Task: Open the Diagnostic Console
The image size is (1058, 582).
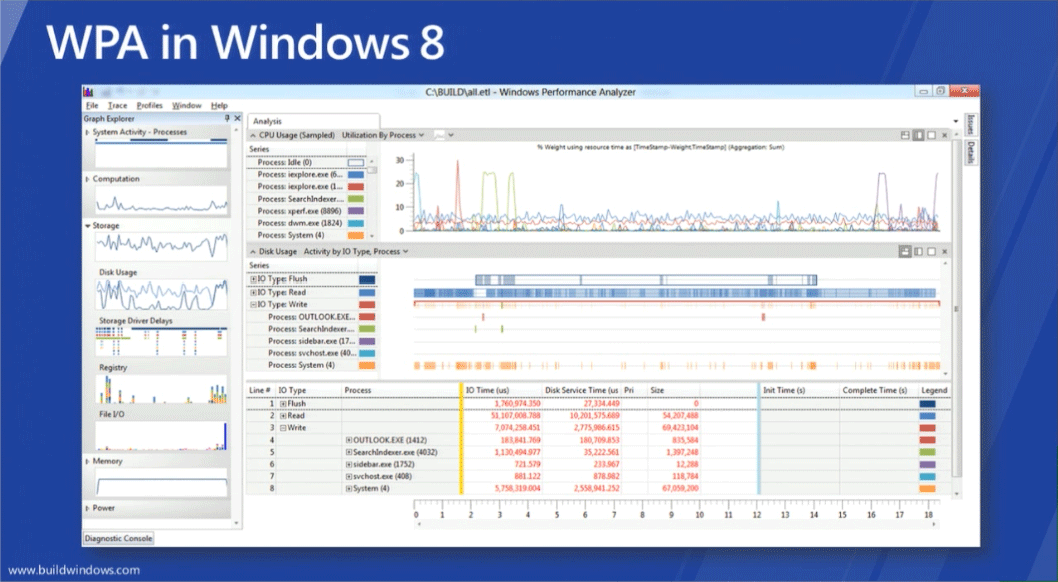Action: 117,538
